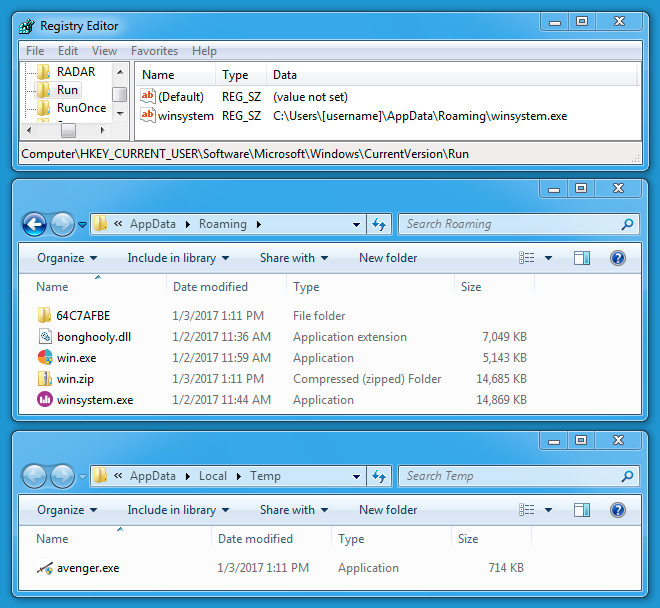The width and height of the screenshot is (660, 608).
Task: Click the Registry Editor title bar icon
Action: coord(27,26)
